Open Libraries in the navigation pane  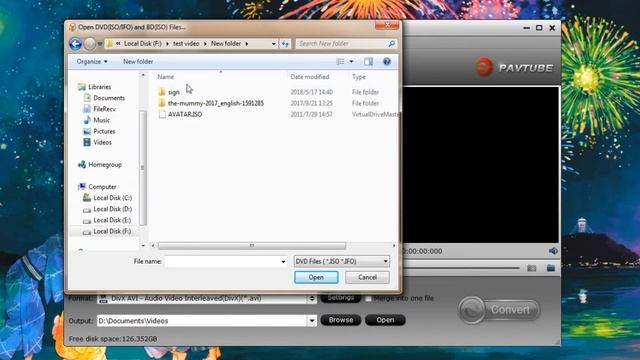coord(100,87)
